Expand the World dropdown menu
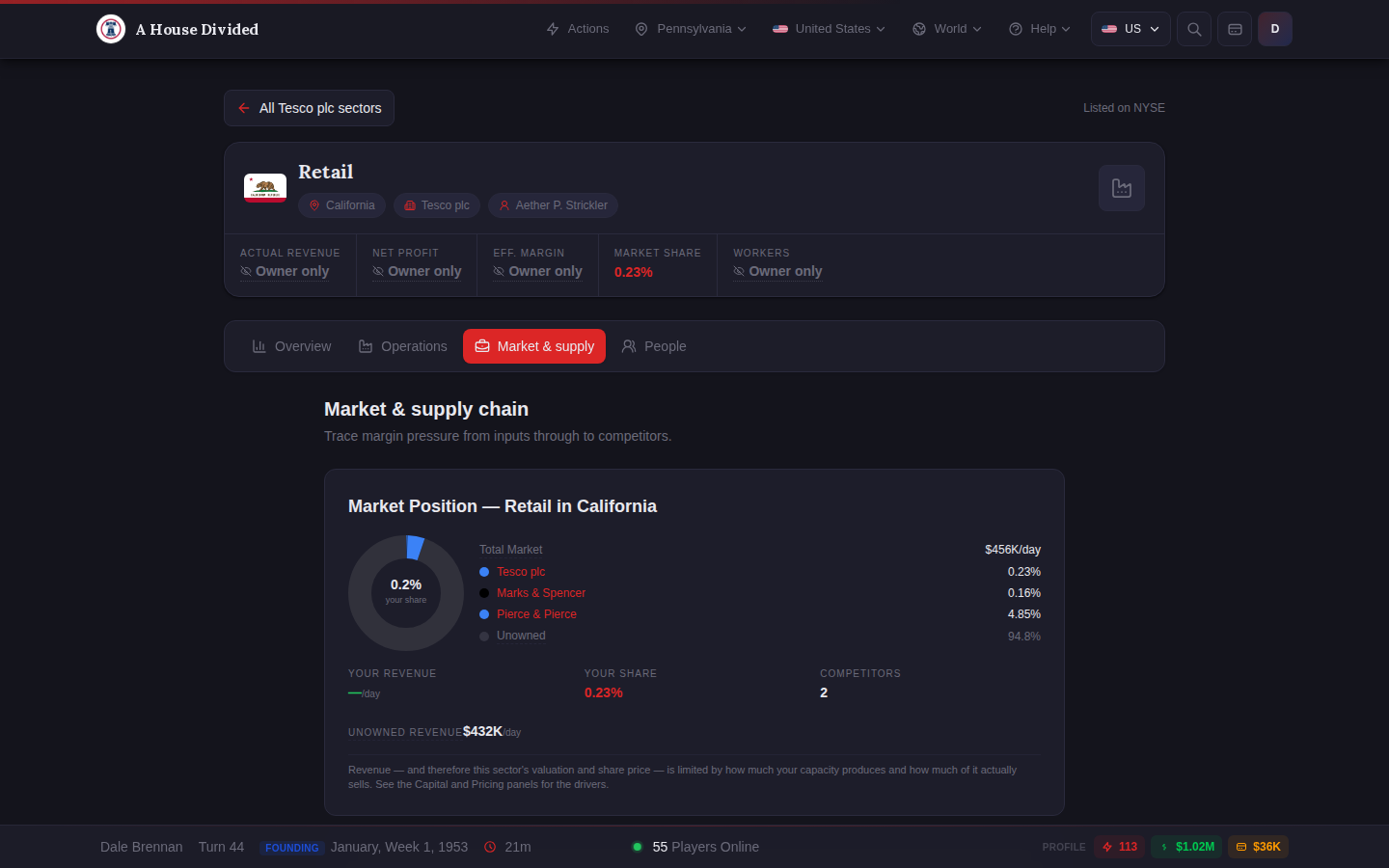The image size is (1389, 868). pyautogui.click(x=947, y=29)
